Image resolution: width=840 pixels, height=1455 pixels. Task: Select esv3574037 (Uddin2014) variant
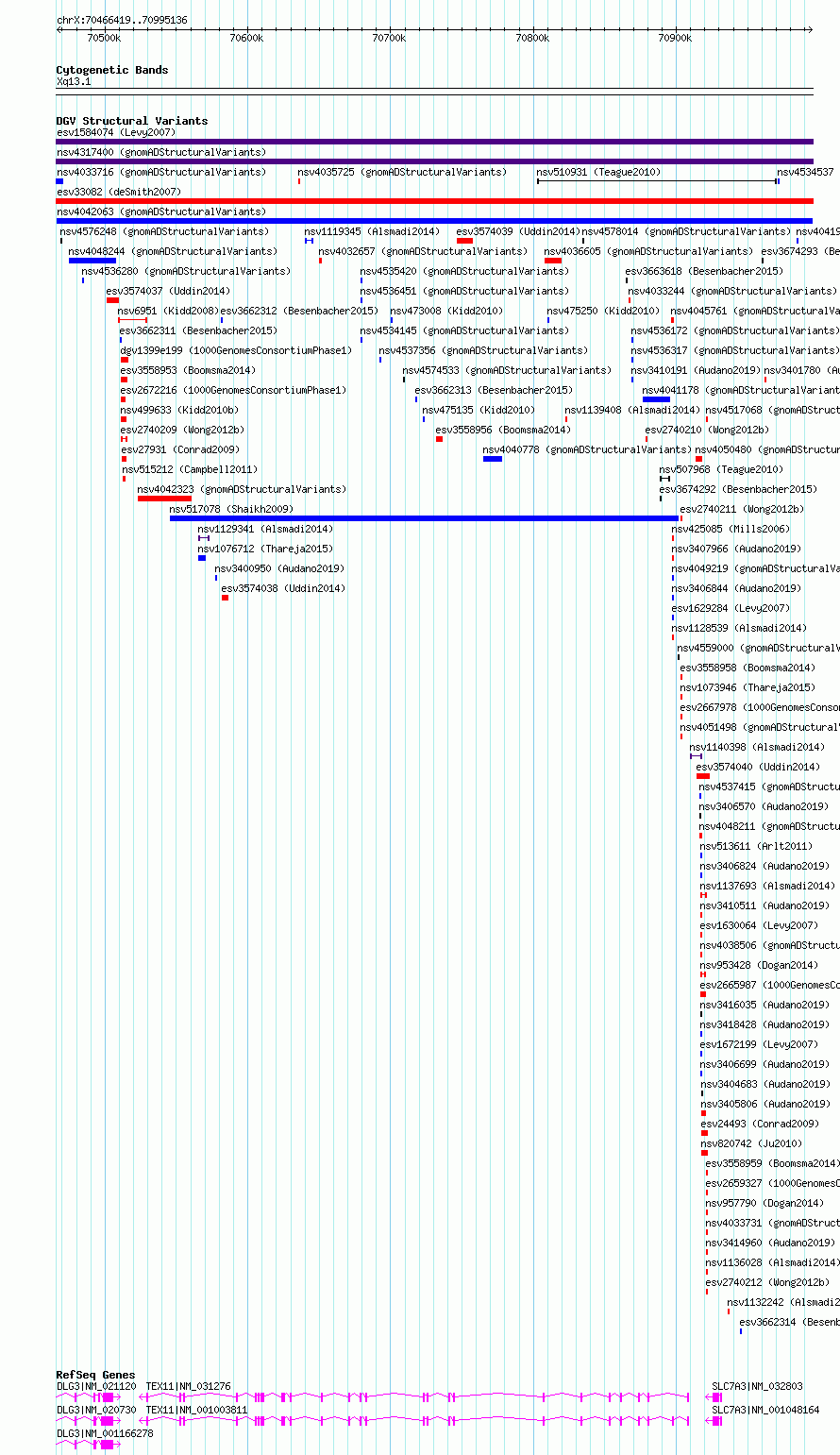pyautogui.click(x=168, y=291)
